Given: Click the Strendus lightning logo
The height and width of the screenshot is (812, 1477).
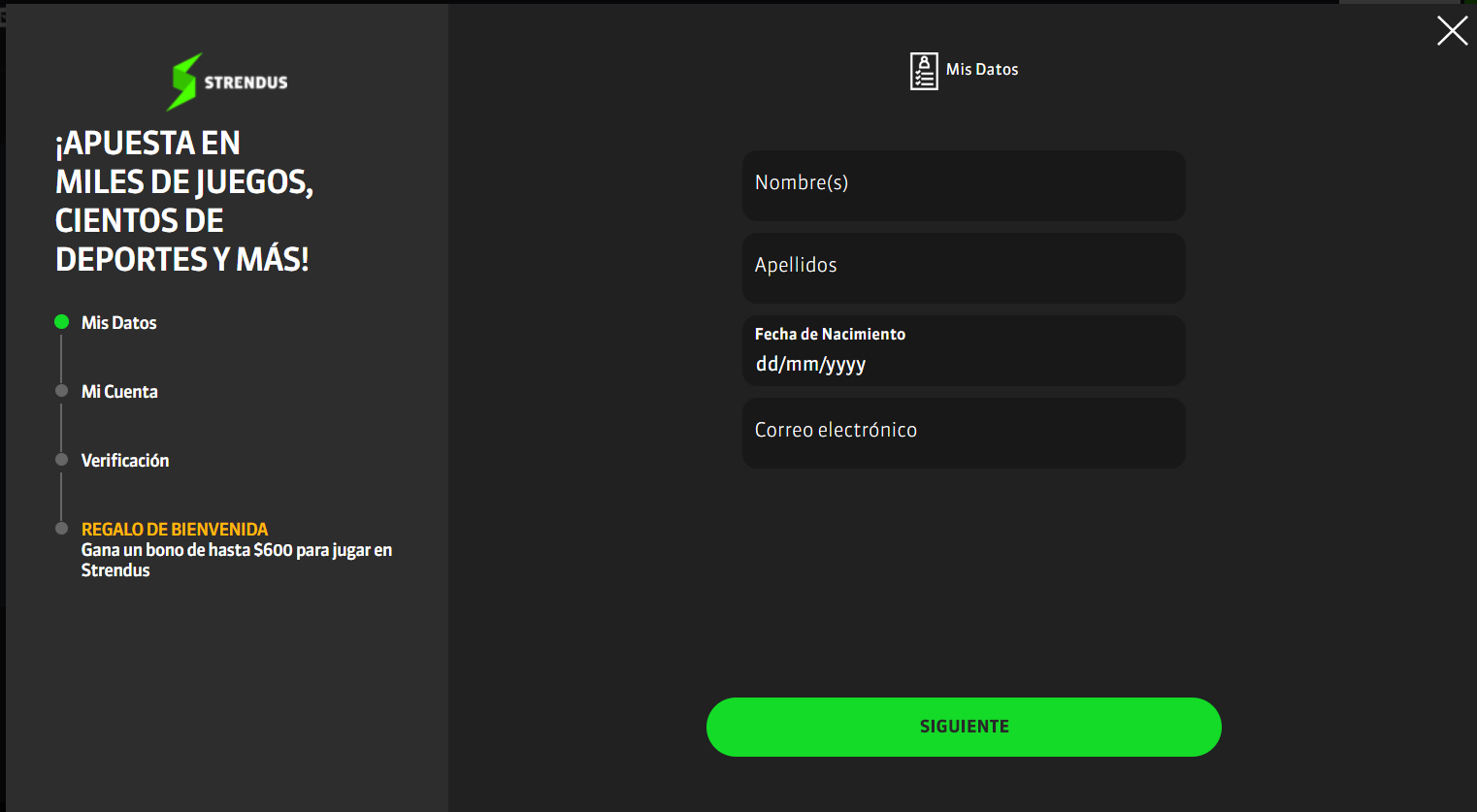Looking at the screenshot, I should click(229, 81).
